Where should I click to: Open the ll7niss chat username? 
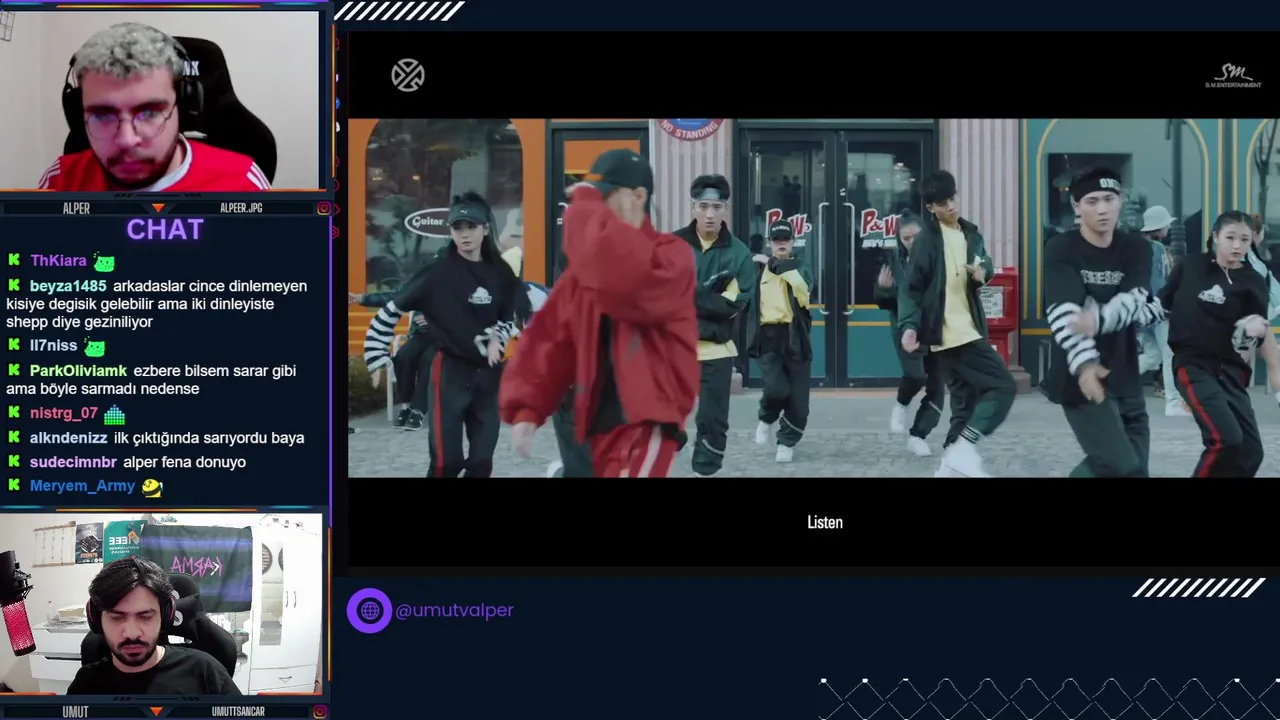53,345
